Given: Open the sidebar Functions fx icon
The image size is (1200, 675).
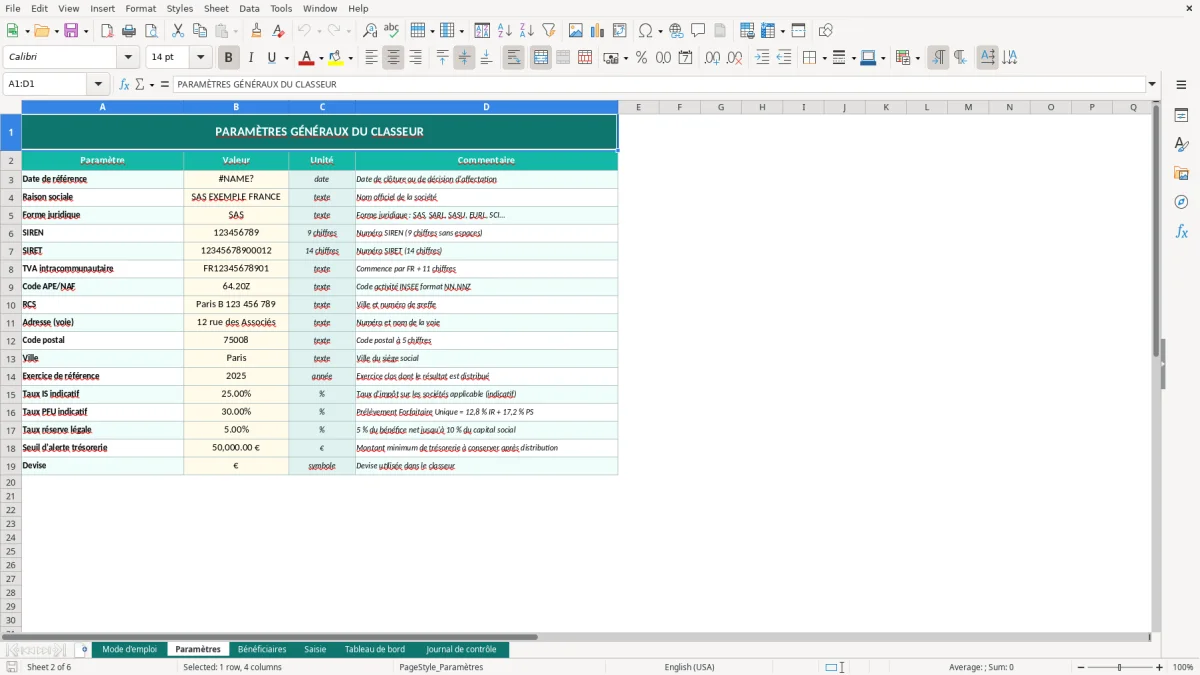Looking at the screenshot, I should [1181, 232].
